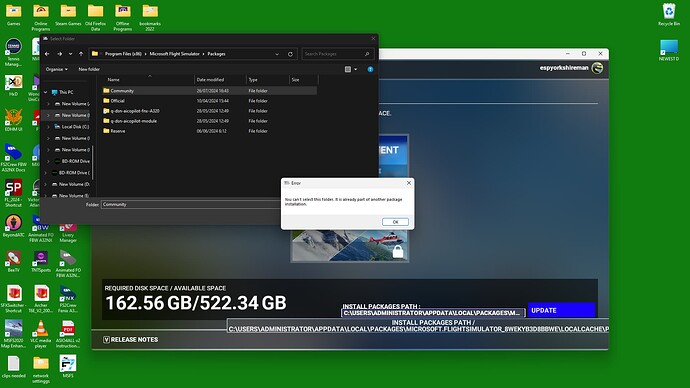Open the address bar history dropdown

click(277, 54)
